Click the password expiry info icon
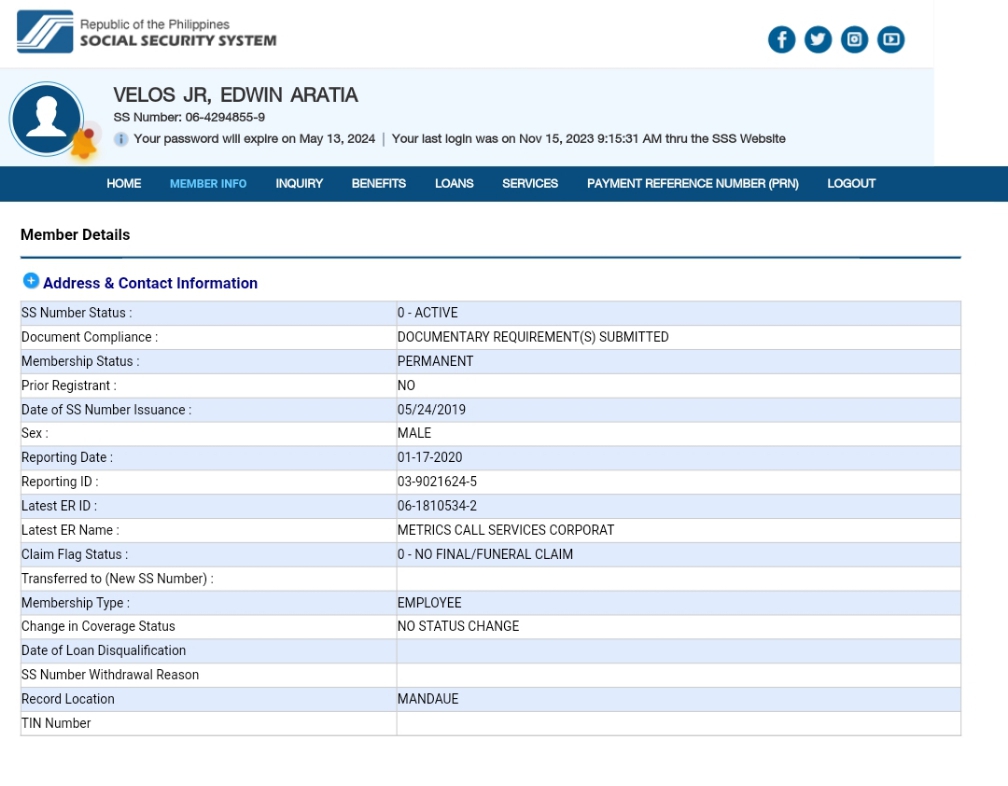This screenshot has width=1008, height=786. pyautogui.click(x=121, y=139)
